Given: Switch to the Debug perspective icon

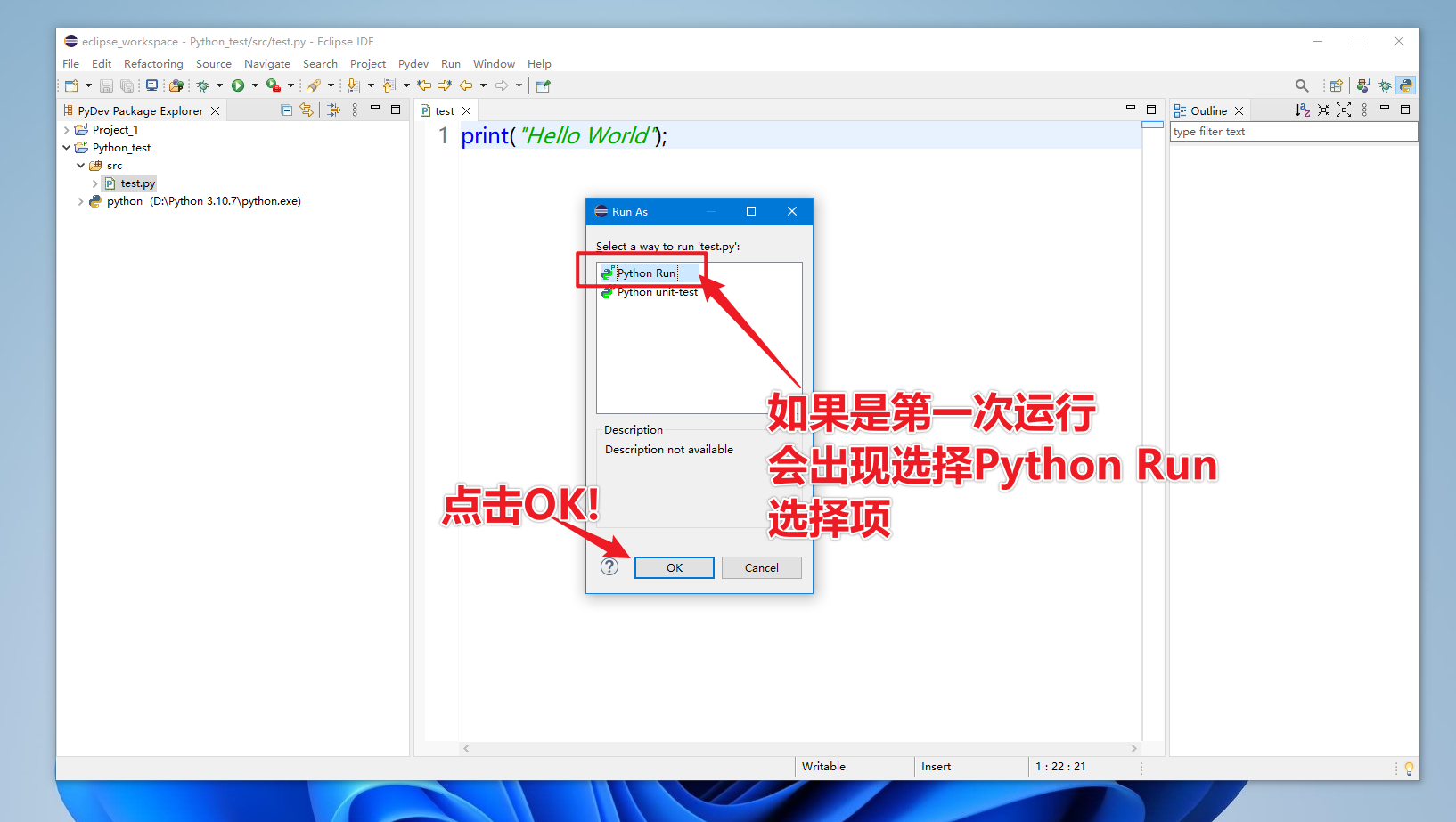Looking at the screenshot, I should coord(1385,85).
